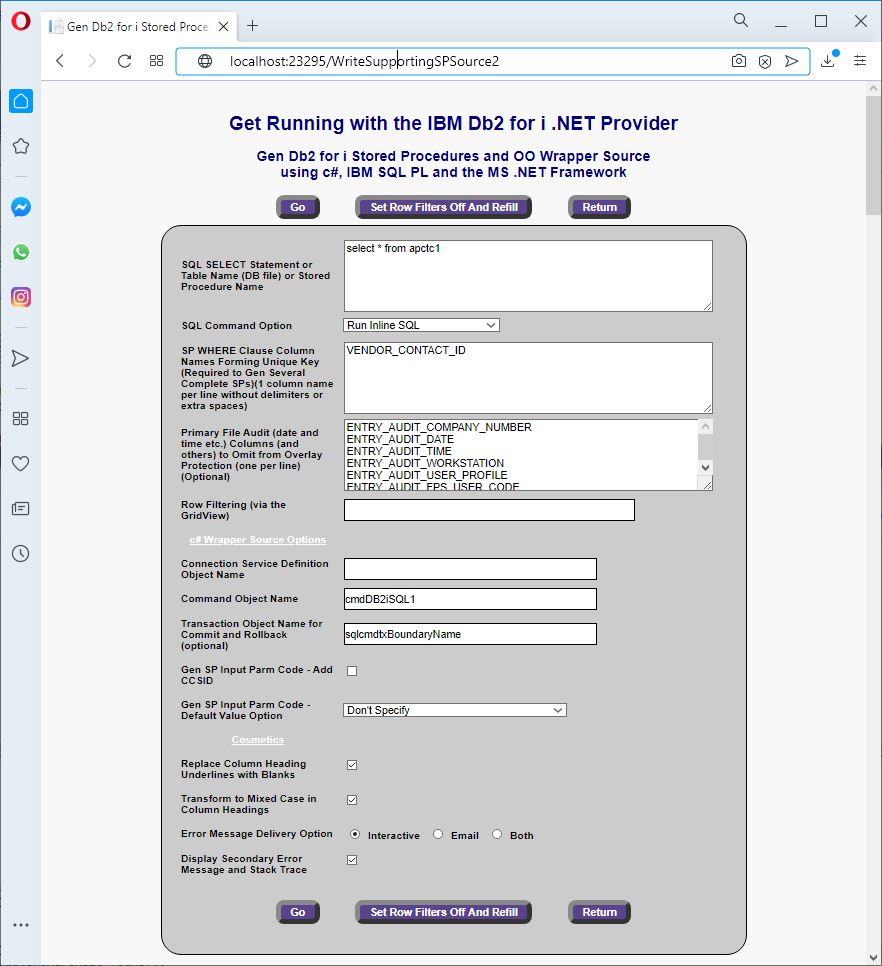Image resolution: width=882 pixels, height=966 pixels.
Task: Open the Cosmetics link
Action: point(257,740)
